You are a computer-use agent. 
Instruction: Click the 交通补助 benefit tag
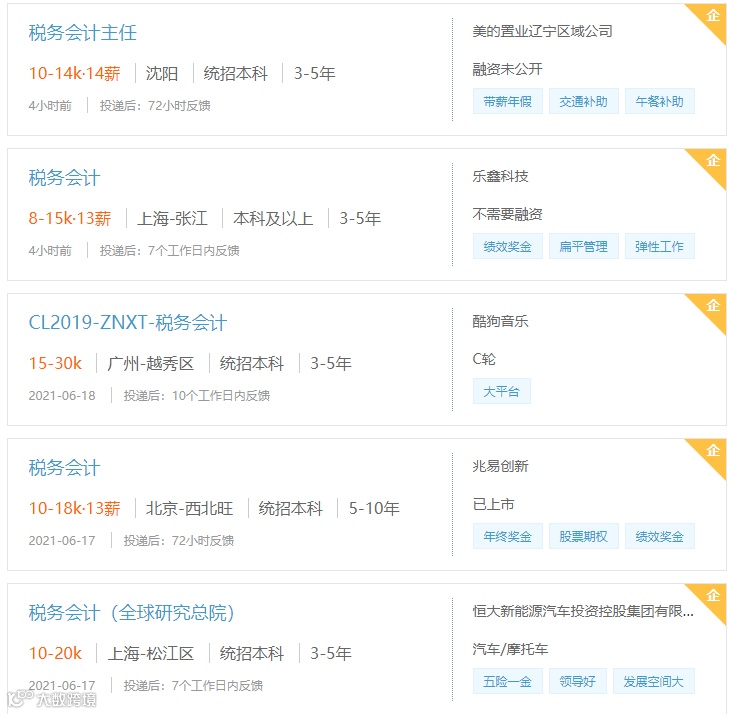583,101
